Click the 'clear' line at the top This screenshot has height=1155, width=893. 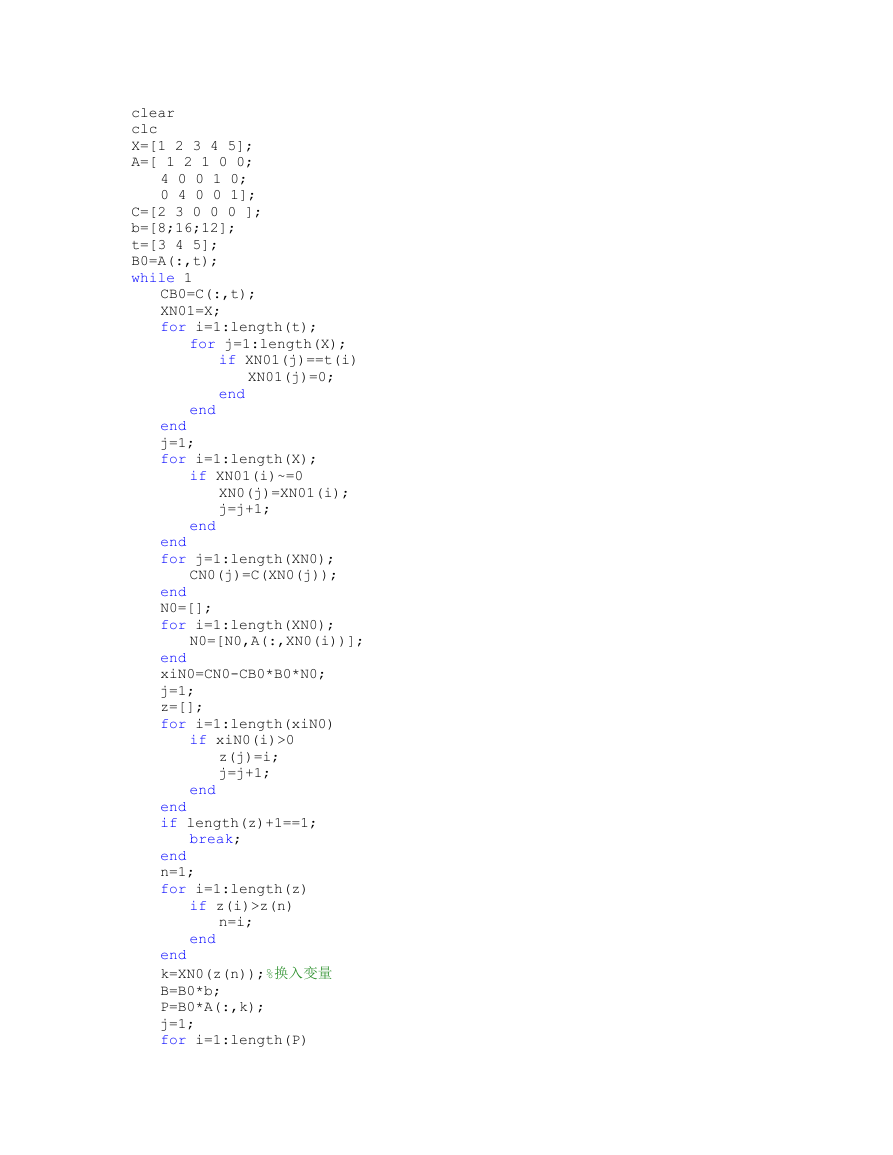[153, 113]
